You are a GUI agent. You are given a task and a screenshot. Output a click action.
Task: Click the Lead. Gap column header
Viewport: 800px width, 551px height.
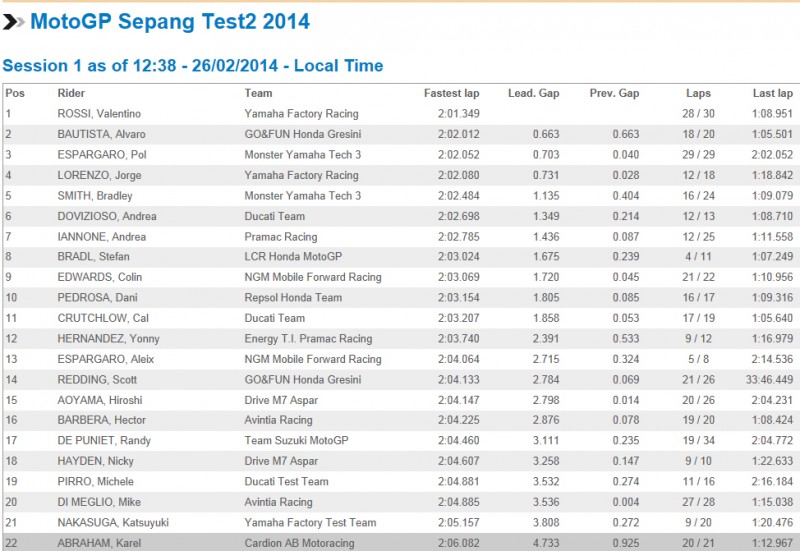(535, 93)
